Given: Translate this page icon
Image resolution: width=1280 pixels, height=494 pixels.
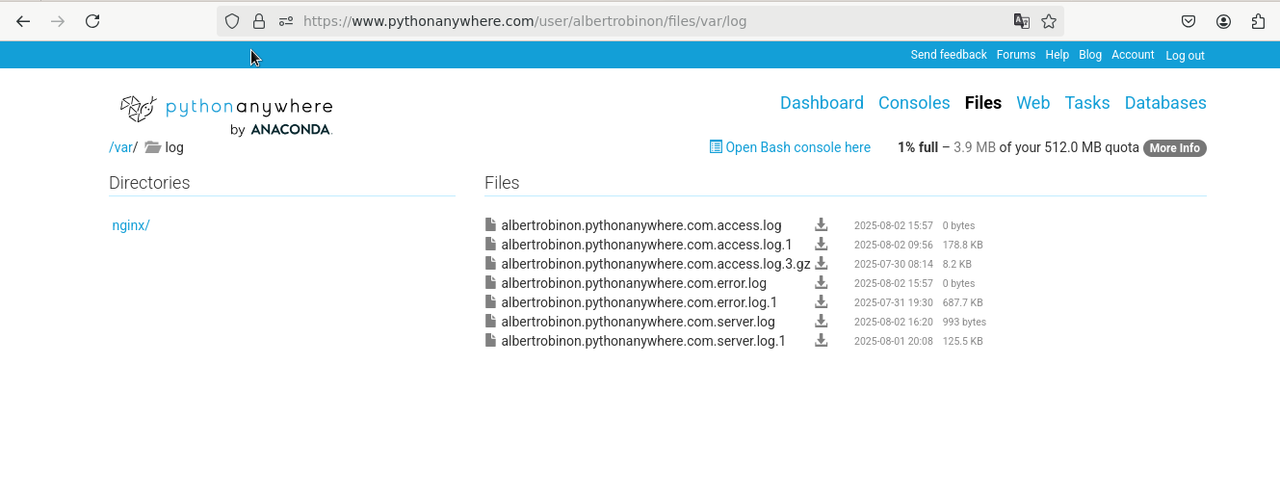Looking at the screenshot, I should (x=1021, y=21).
